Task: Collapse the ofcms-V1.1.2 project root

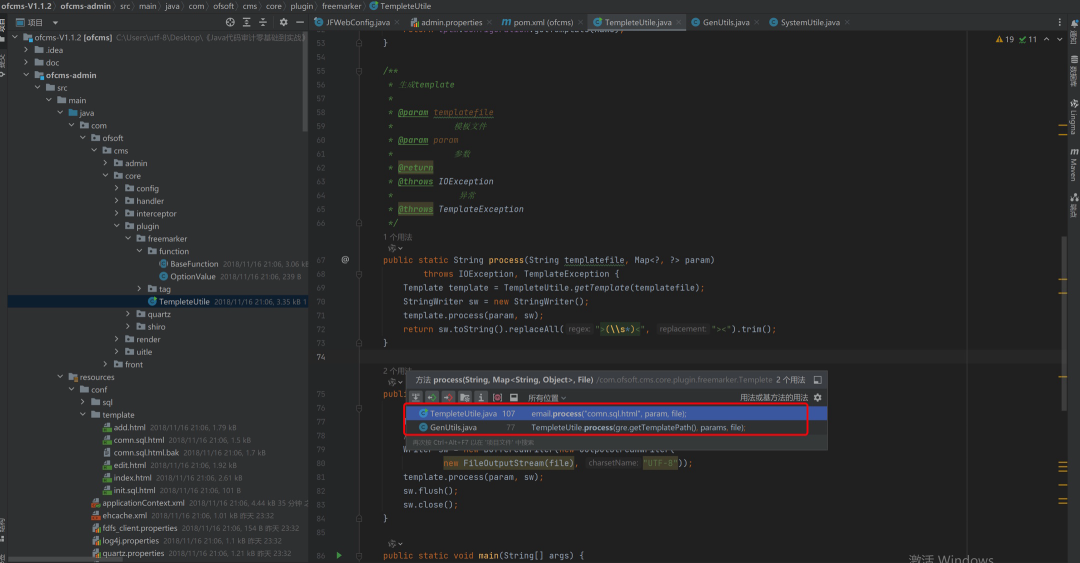Action: pyautogui.click(x=15, y=37)
